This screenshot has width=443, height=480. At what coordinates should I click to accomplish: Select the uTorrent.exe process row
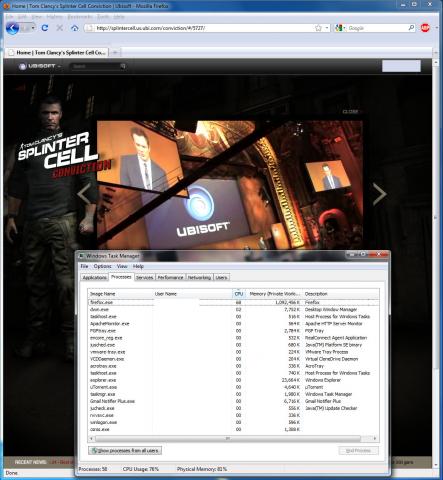(233, 387)
